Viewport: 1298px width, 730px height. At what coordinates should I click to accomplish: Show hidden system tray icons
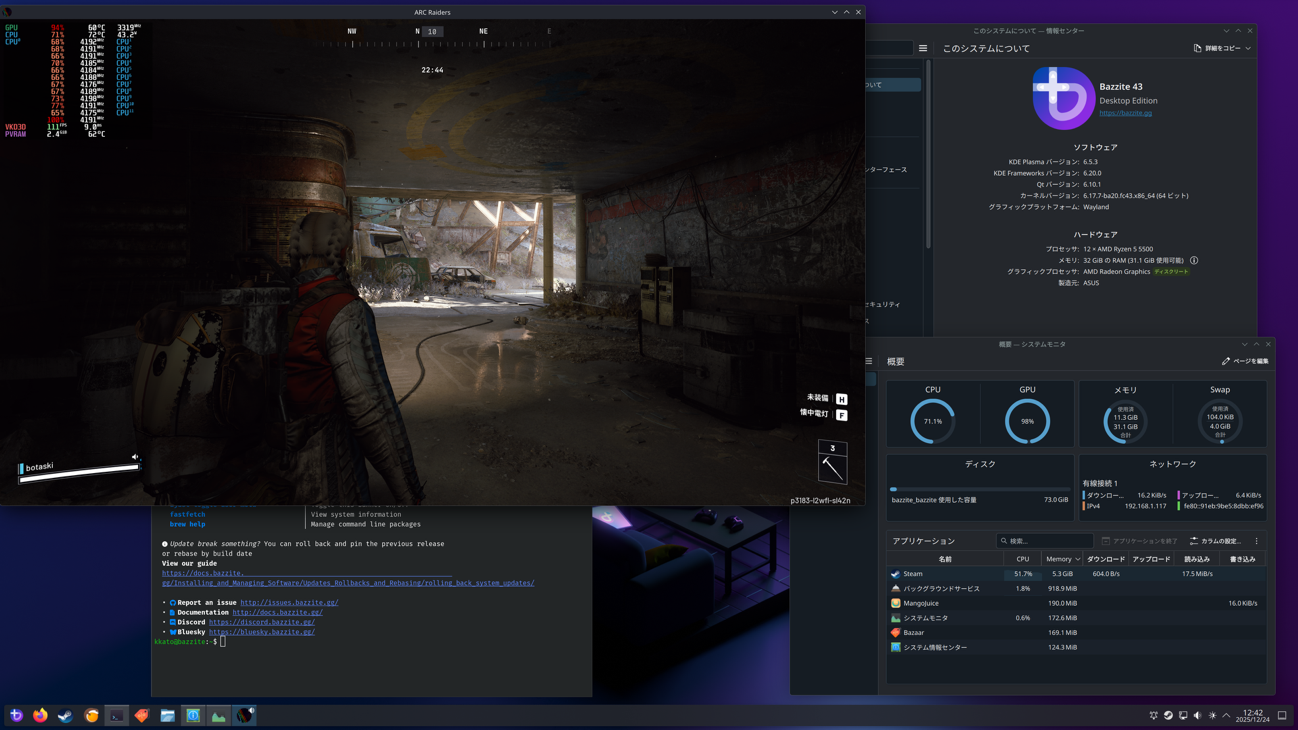click(x=1227, y=716)
